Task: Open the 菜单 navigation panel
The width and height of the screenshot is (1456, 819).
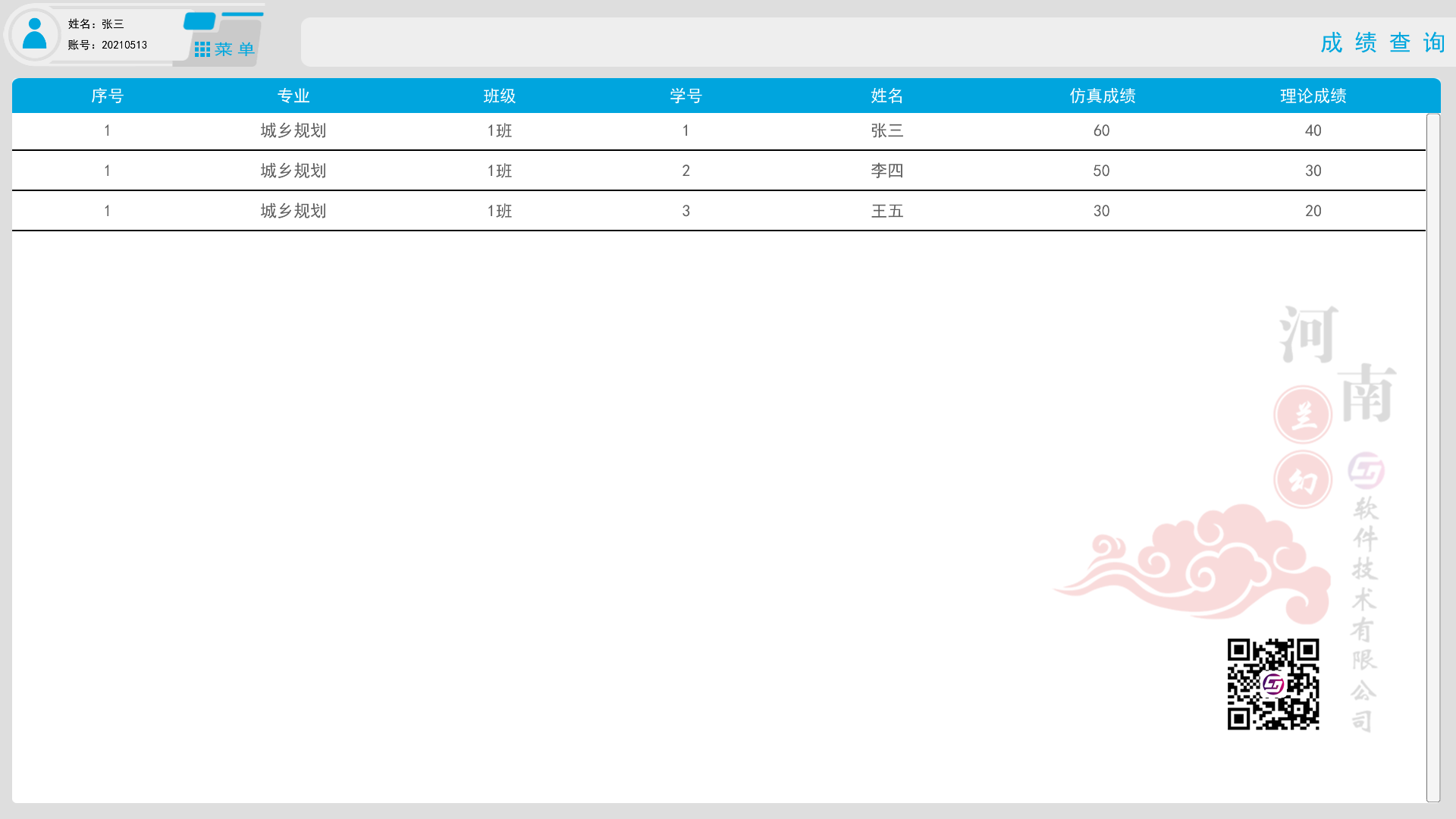Action: [224, 48]
